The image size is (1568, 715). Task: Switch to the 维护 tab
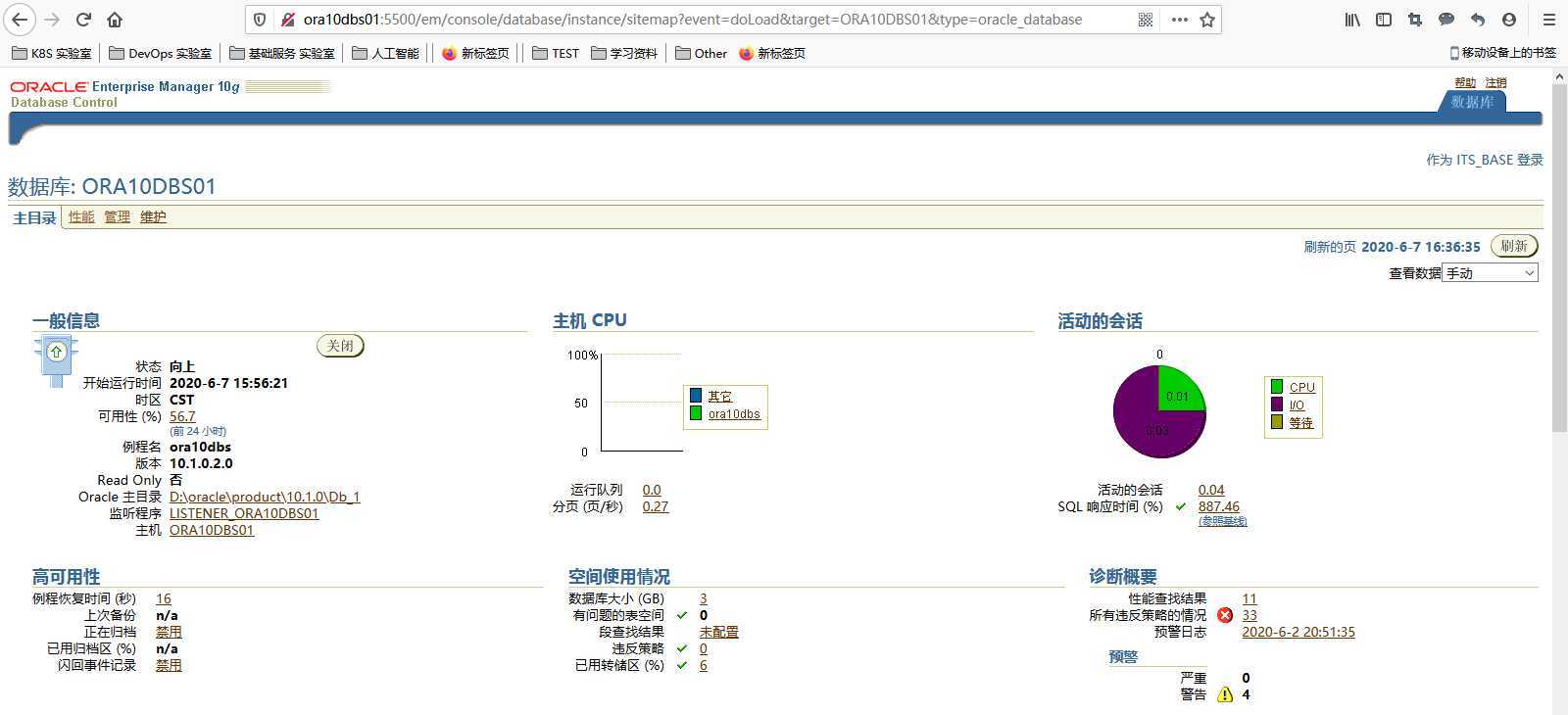point(153,216)
